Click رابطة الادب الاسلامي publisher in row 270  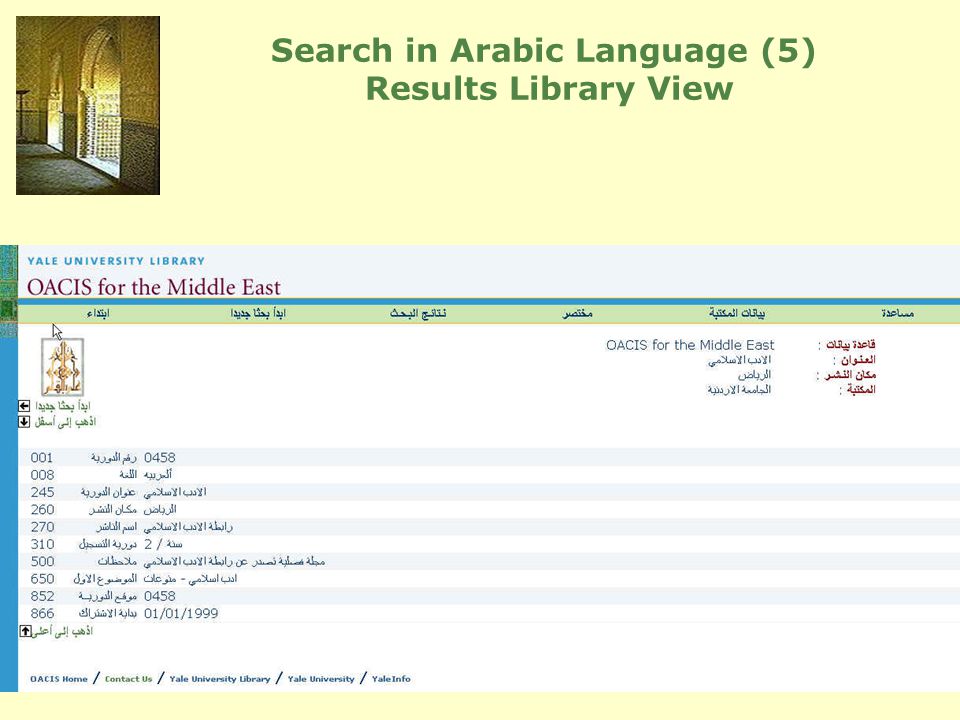click(189, 527)
